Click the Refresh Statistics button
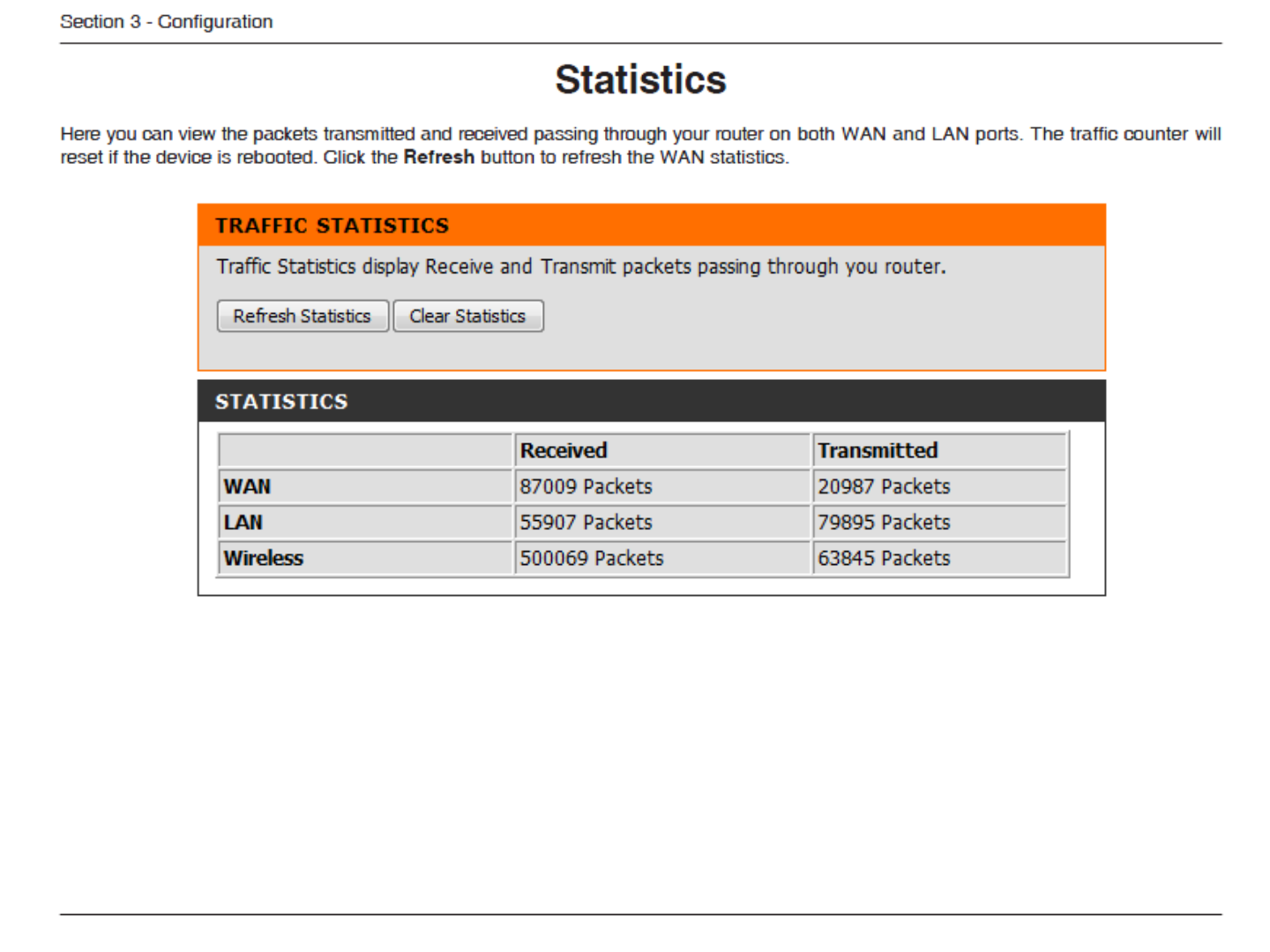Image resolution: width=1270 pixels, height=952 pixels. click(303, 316)
